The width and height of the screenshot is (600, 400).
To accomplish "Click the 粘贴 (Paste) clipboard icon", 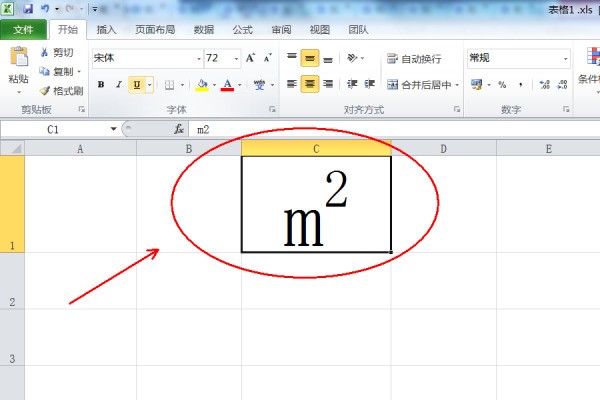I will click(19, 57).
